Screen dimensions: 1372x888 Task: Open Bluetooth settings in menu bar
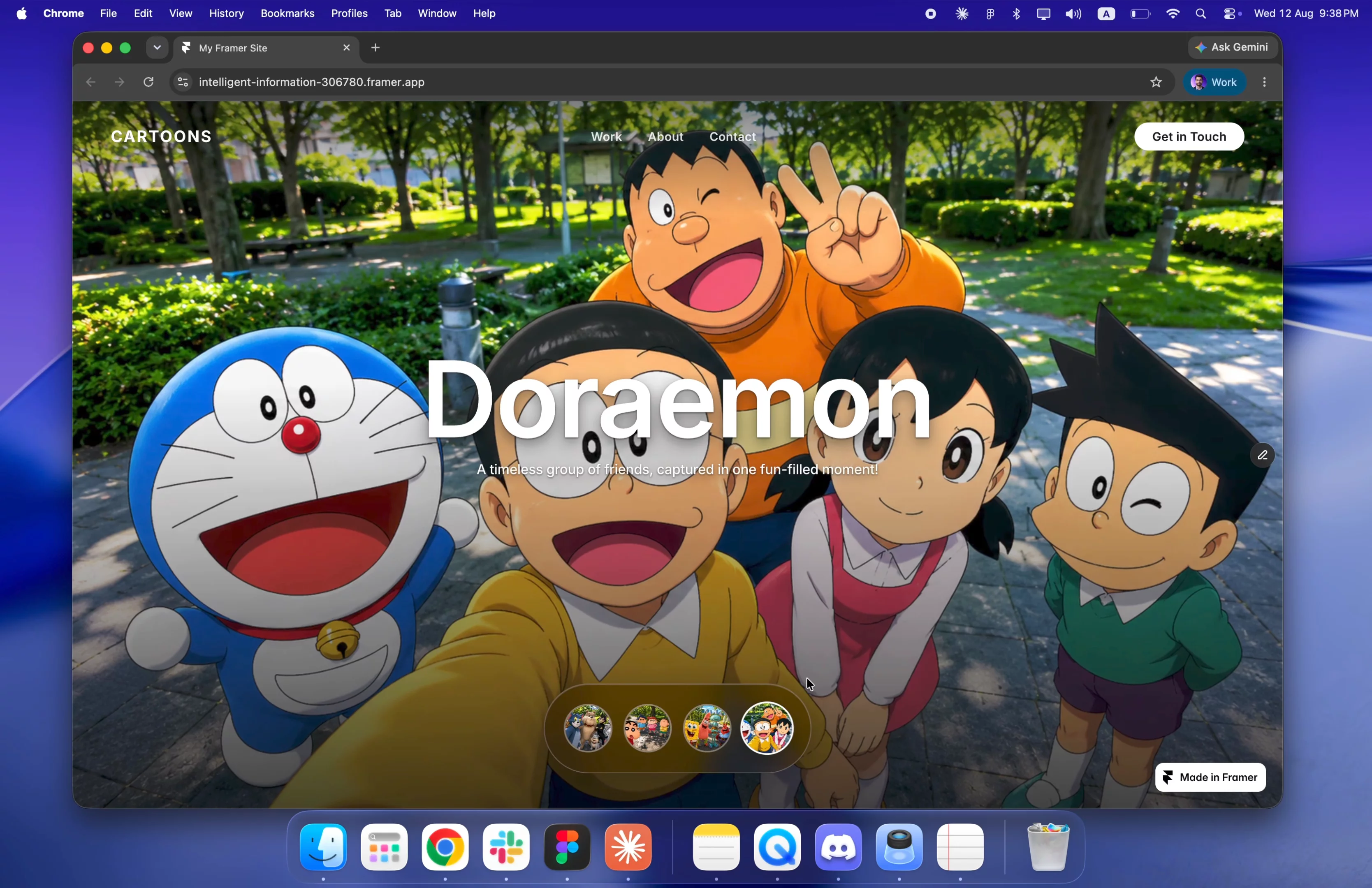[1016, 14]
